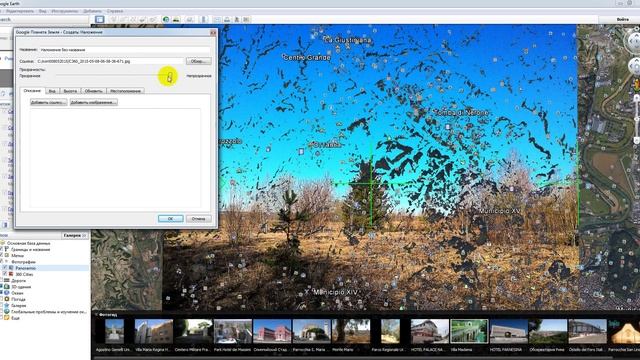Viewport: 640px width, 360px height.
Task: Open the Инструменты menu
Action: [65, 11]
